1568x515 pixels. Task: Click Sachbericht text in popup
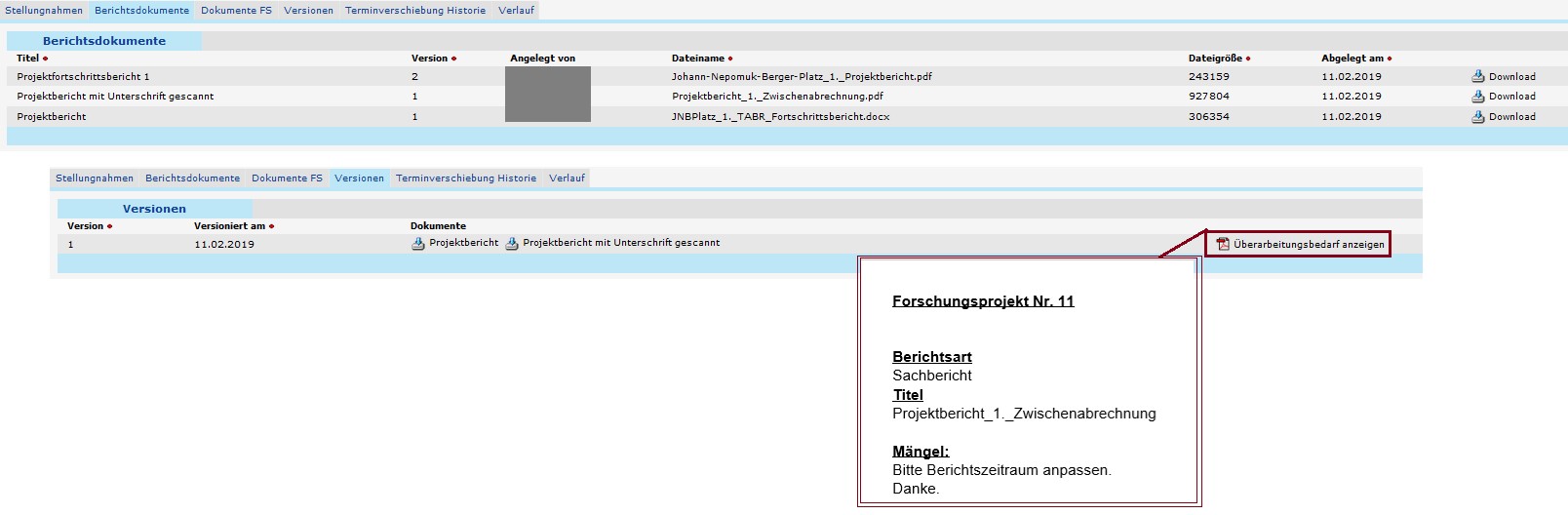932,376
